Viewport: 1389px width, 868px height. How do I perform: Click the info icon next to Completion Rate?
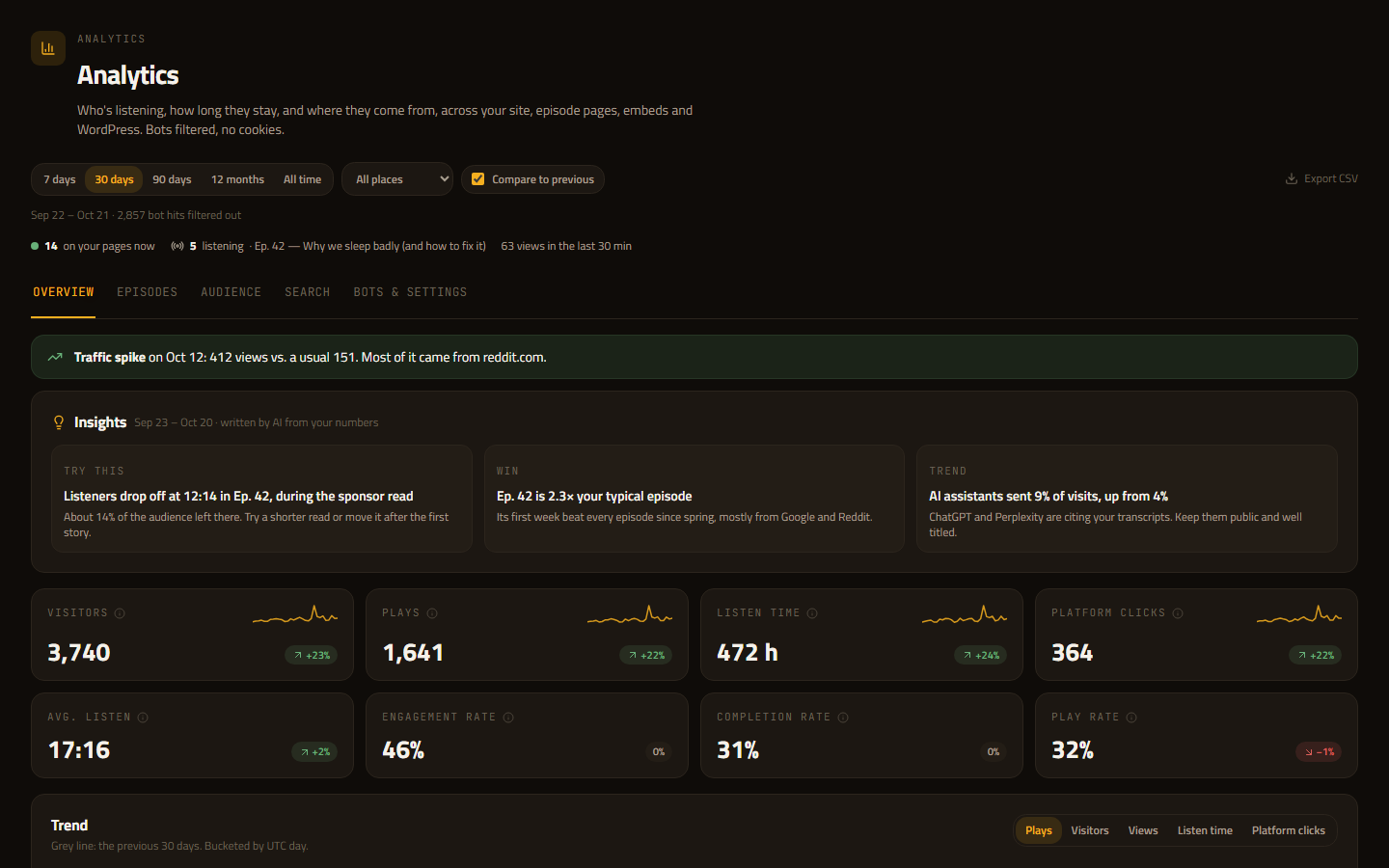coord(843,718)
